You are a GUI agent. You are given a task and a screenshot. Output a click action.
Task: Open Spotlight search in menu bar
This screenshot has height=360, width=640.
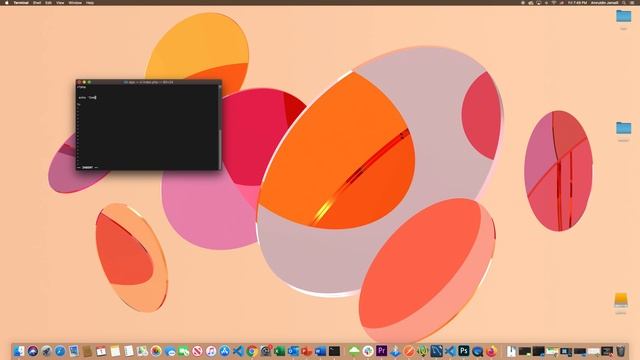623,2
